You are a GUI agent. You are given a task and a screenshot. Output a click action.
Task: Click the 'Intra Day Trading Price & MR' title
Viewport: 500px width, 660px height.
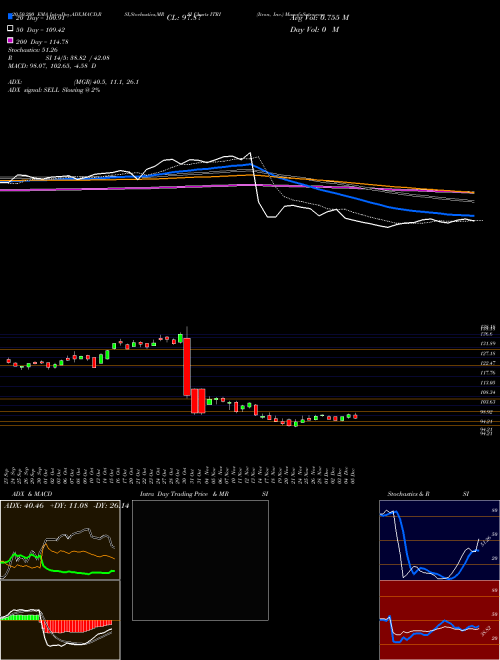184,494
